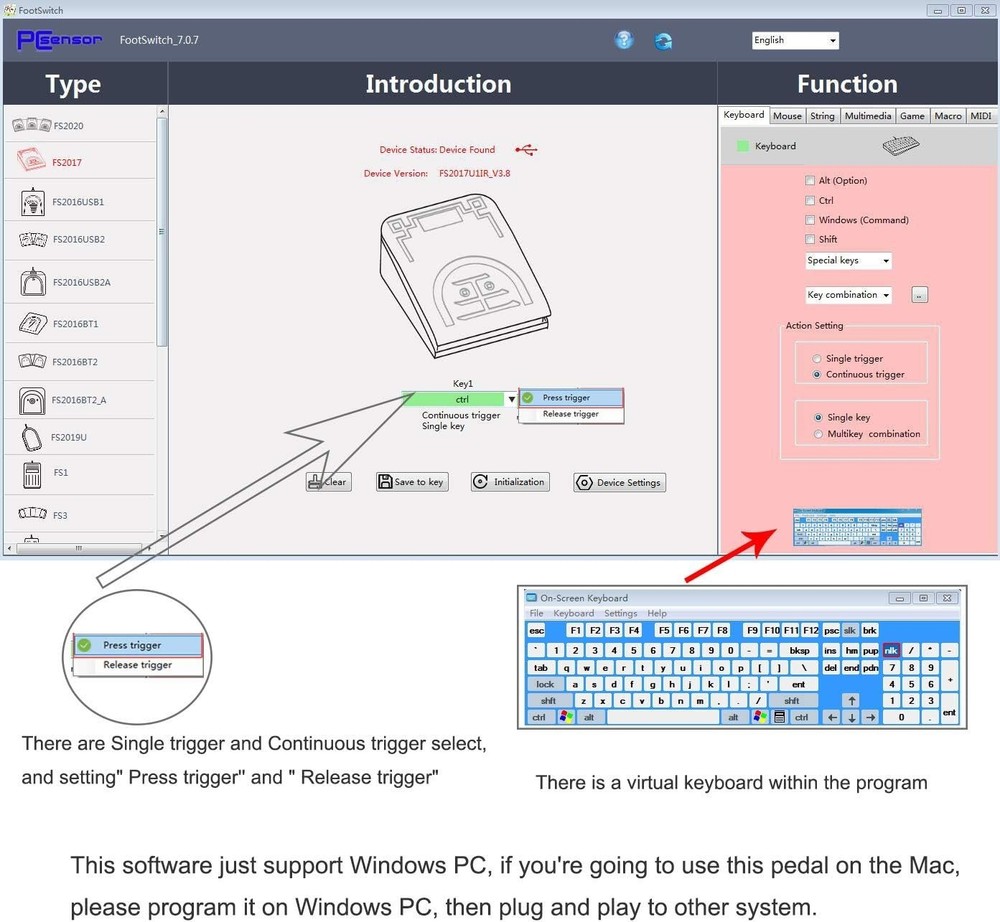Click the Save to key button
Viewport: 1000px width, 922px height.
[412, 482]
